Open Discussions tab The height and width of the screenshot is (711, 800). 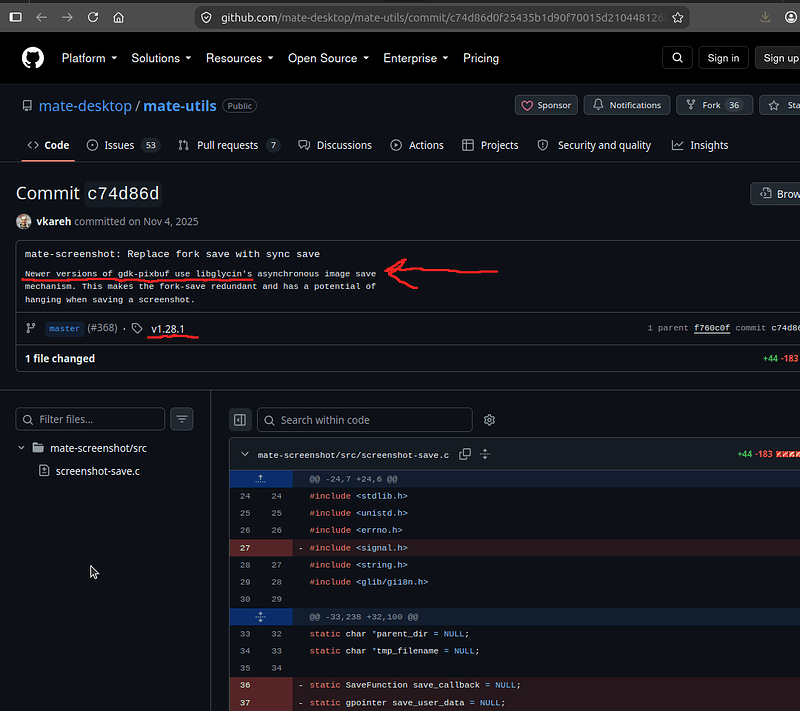335,145
